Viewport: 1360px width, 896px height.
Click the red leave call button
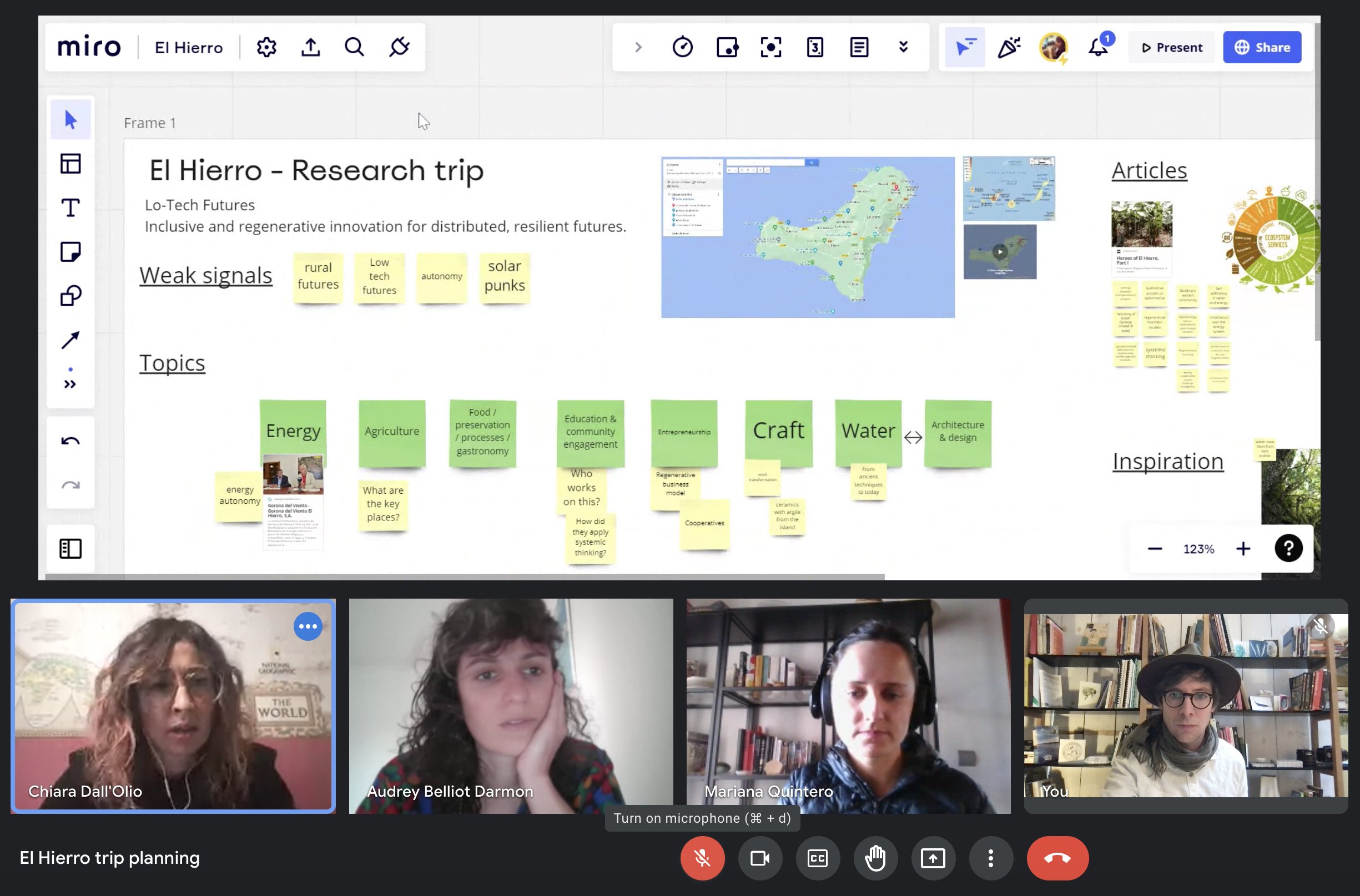click(1057, 858)
